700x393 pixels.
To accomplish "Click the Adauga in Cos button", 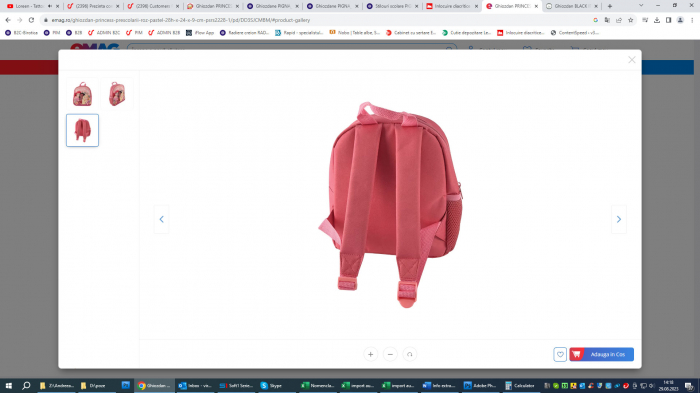I will pyautogui.click(x=601, y=354).
